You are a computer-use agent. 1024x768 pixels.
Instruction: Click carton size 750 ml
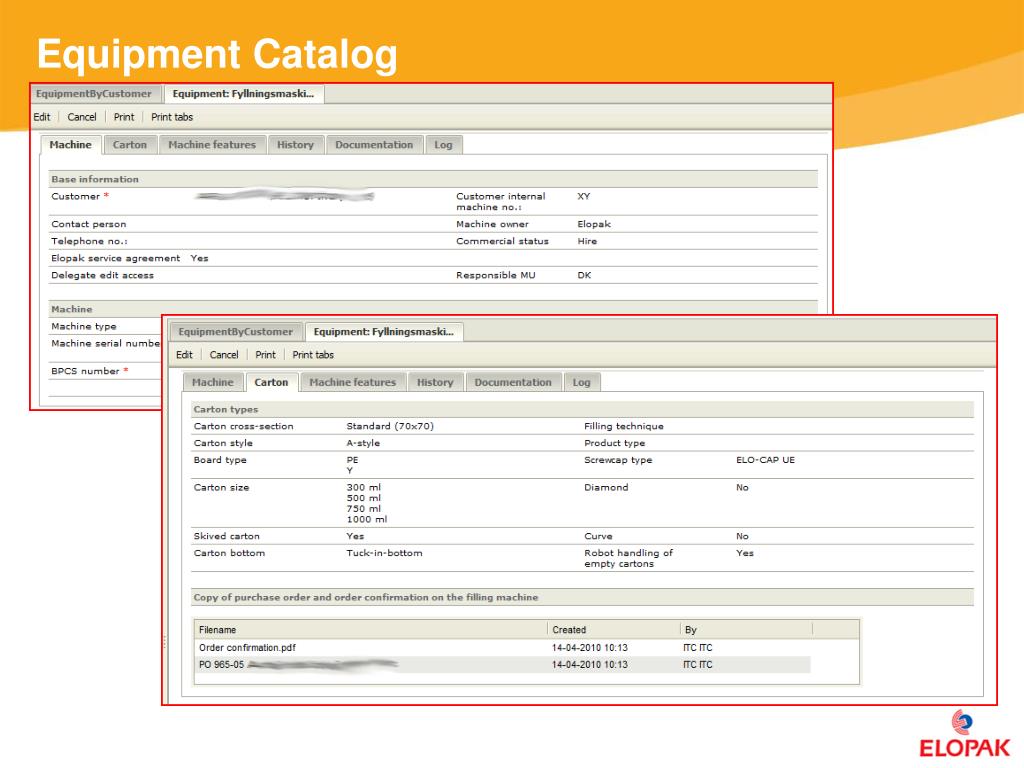(x=364, y=509)
